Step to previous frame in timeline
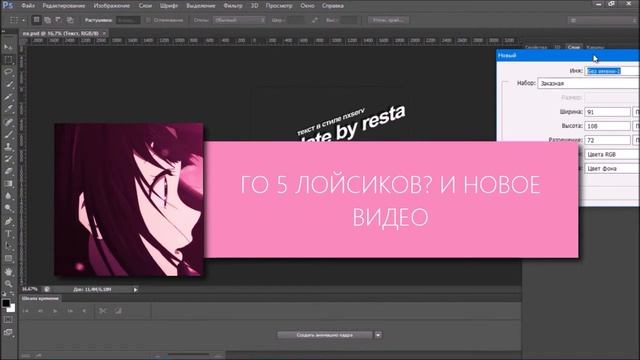640x360 pixels. click(40, 311)
